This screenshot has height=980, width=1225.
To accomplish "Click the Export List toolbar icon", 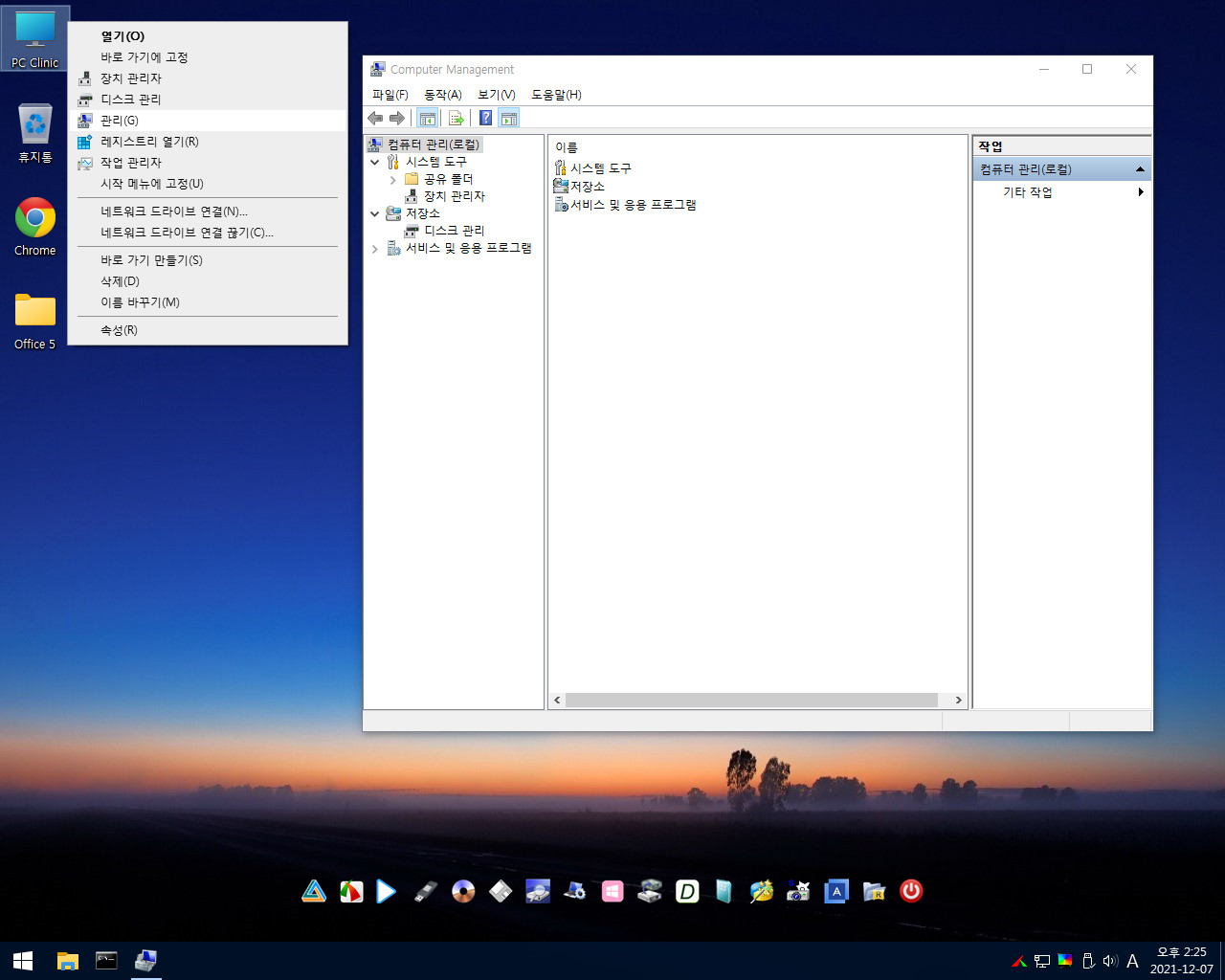I will tap(457, 118).
